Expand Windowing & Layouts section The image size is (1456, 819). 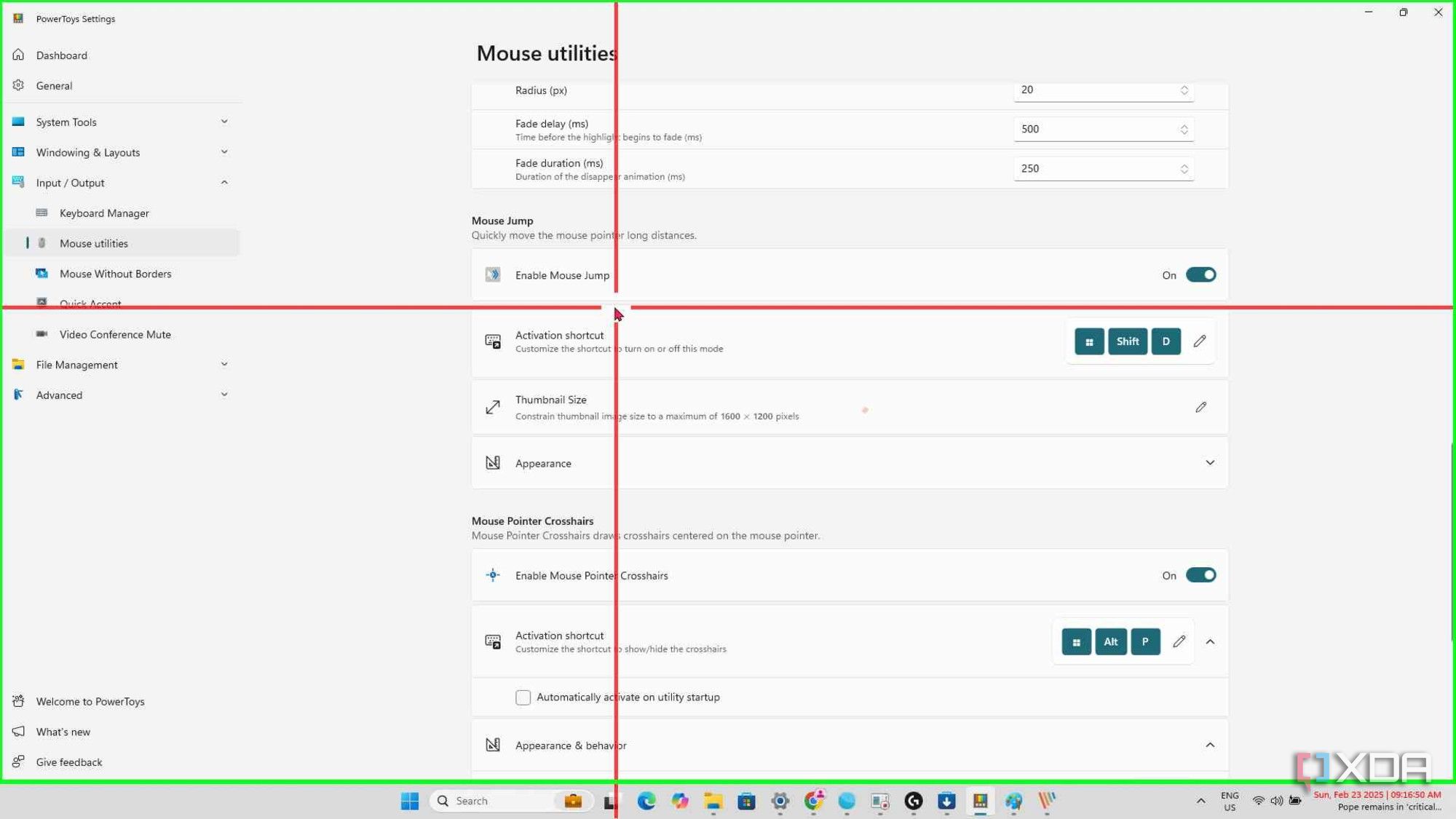pyautogui.click(x=122, y=152)
